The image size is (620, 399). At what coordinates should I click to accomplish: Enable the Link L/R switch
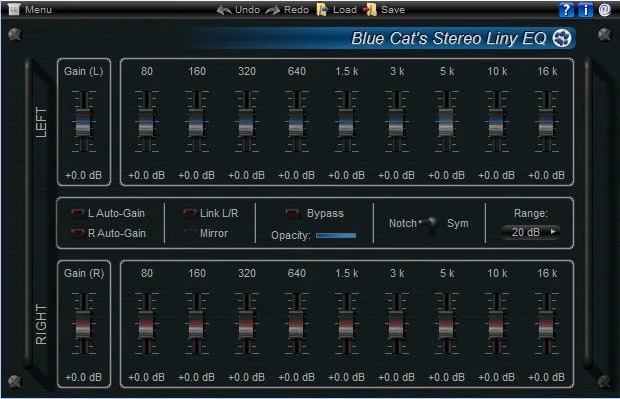[189, 213]
